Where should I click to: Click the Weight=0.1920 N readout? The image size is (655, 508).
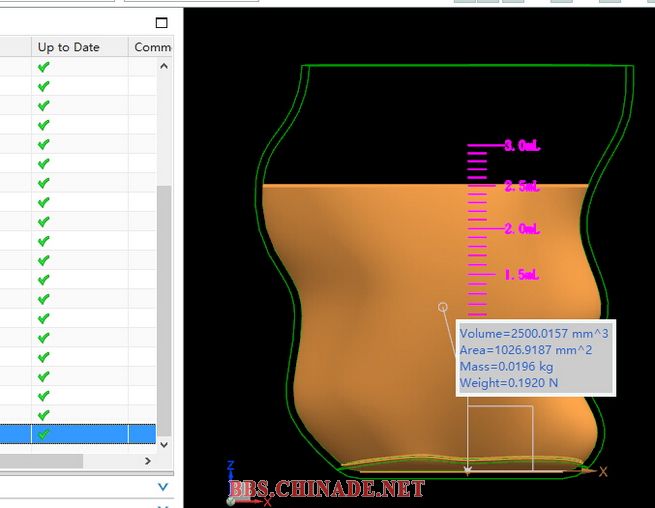tap(509, 383)
